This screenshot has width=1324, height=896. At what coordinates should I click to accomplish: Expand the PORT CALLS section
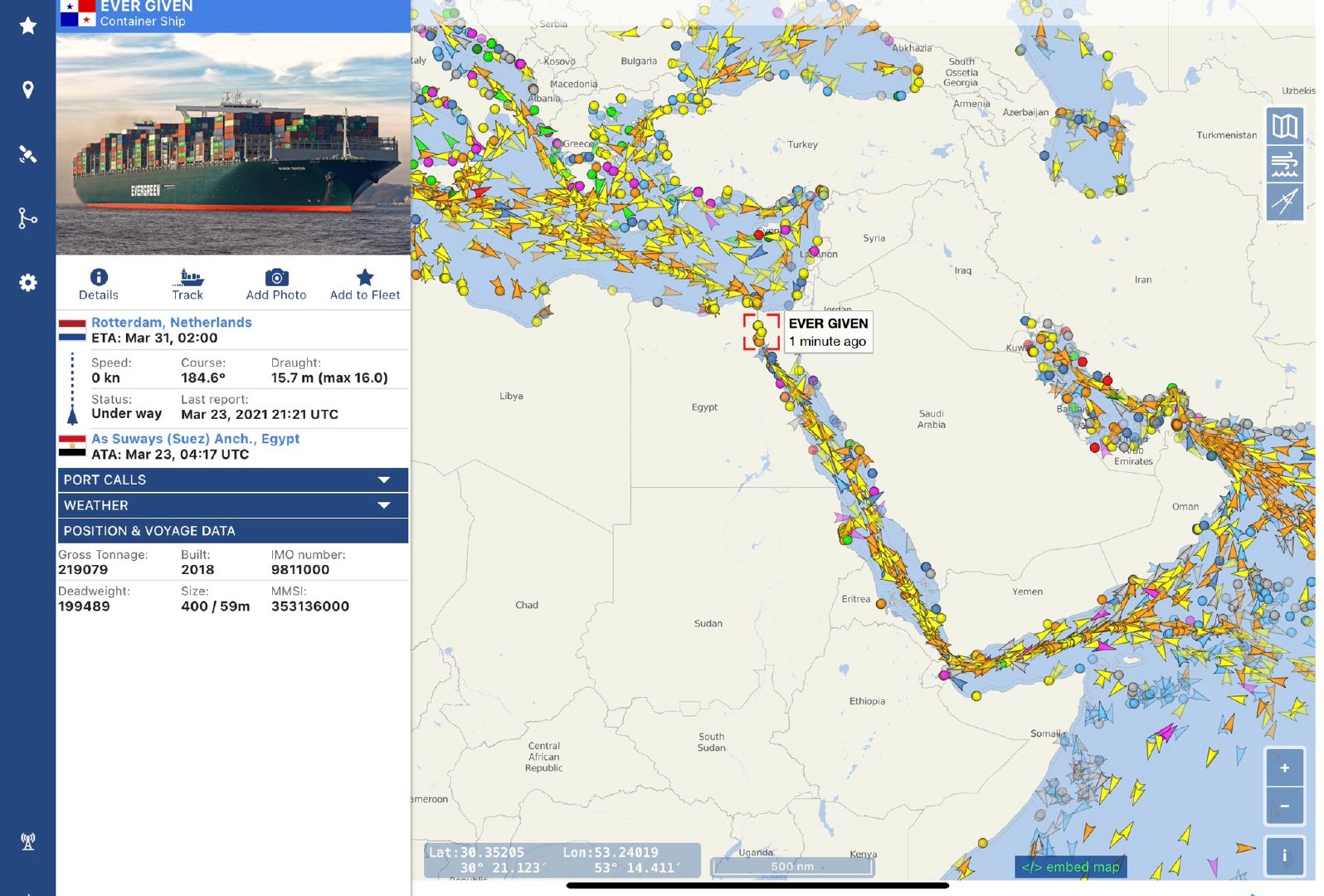232,480
